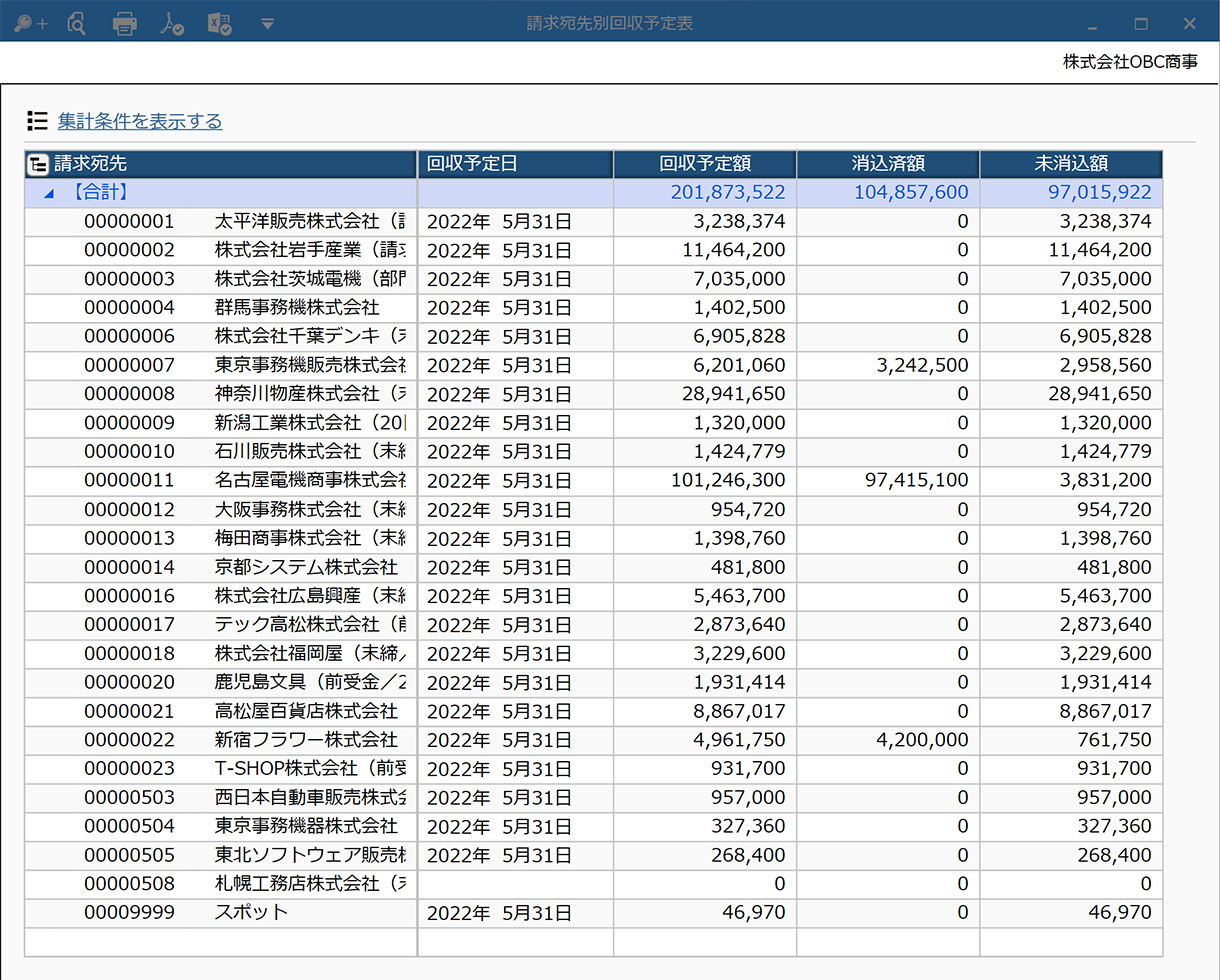This screenshot has width=1220, height=980.
Task: Click the 未消込額 column header
Action: point(1070,164)
